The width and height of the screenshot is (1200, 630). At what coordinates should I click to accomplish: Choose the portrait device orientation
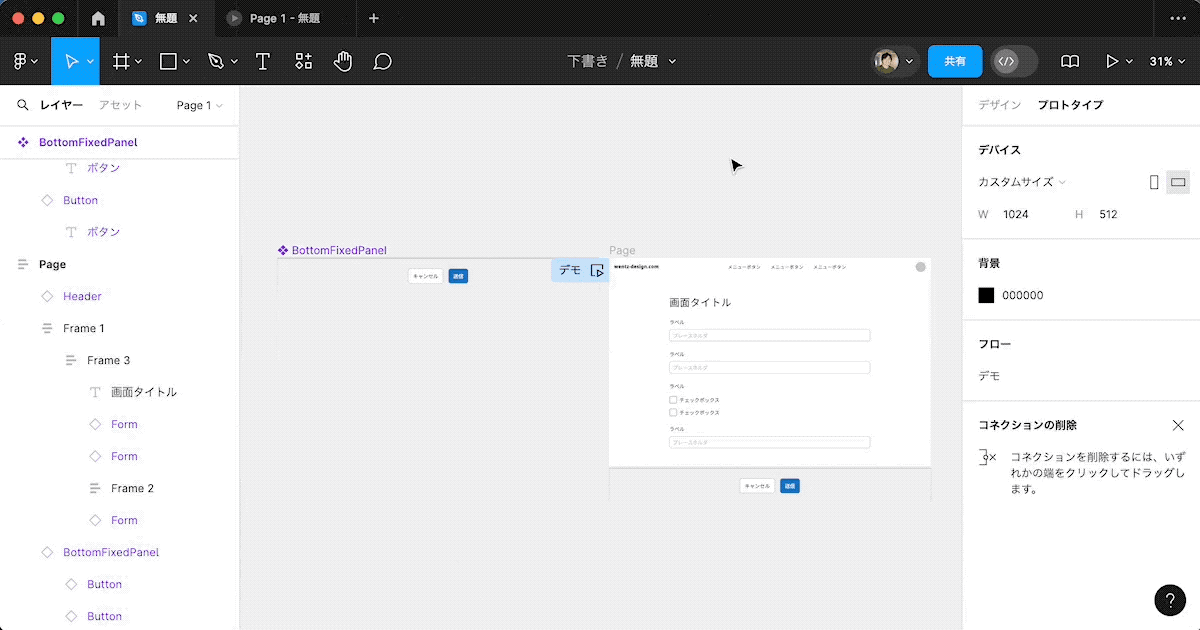[x=1154, y=182]
